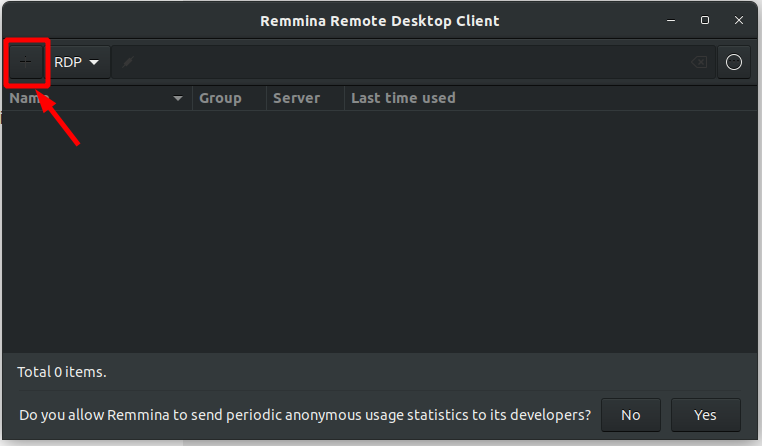The height and width of the screenshot is (446, 762).
Task: Sort by Last time used column
Action: pyautogui.click(x=403, y=98)
